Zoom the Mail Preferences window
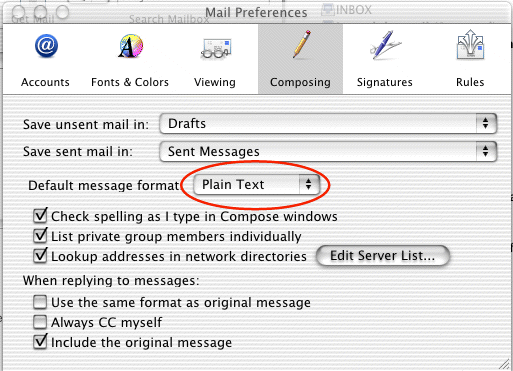This screenshot has width=513, height=371. (62, 12)
